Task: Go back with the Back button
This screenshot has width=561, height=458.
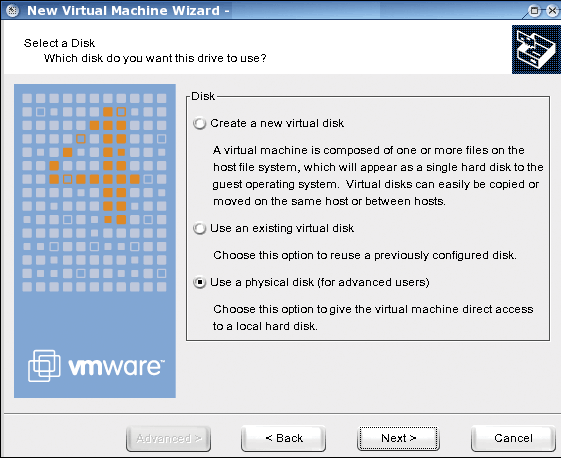Action: [284, 438]
